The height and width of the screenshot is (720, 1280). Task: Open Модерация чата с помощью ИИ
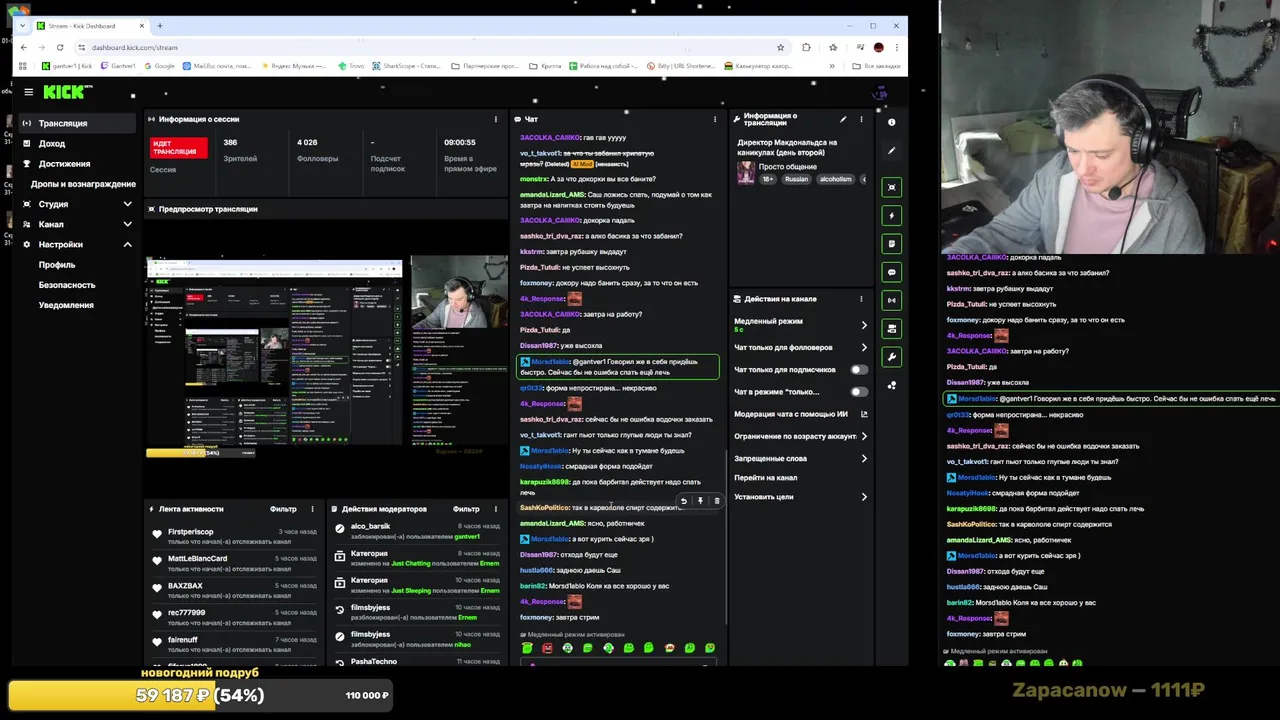[801, 414]
